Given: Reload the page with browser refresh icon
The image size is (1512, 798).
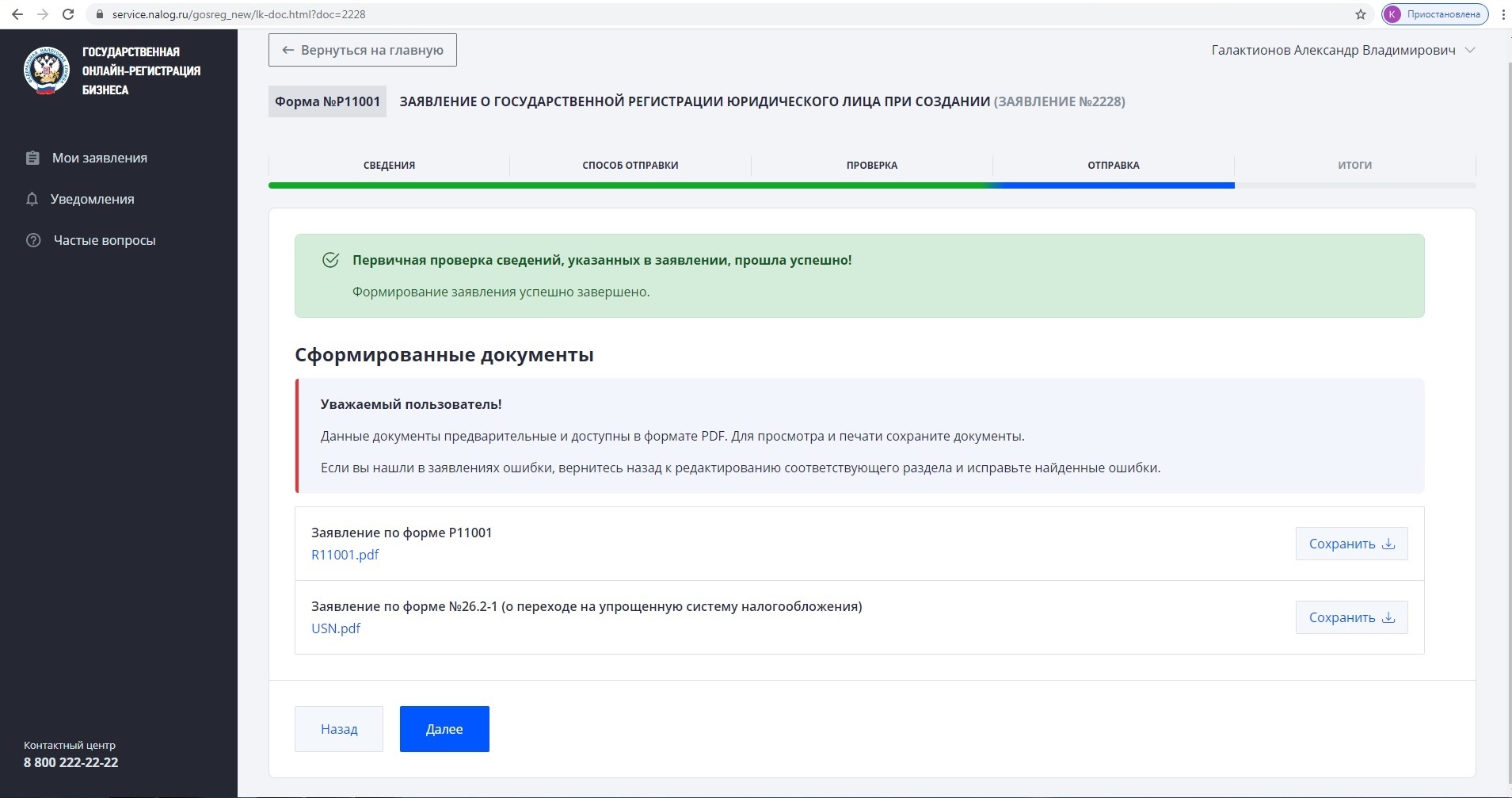Looking at the screenshot, I should [68, 14].
